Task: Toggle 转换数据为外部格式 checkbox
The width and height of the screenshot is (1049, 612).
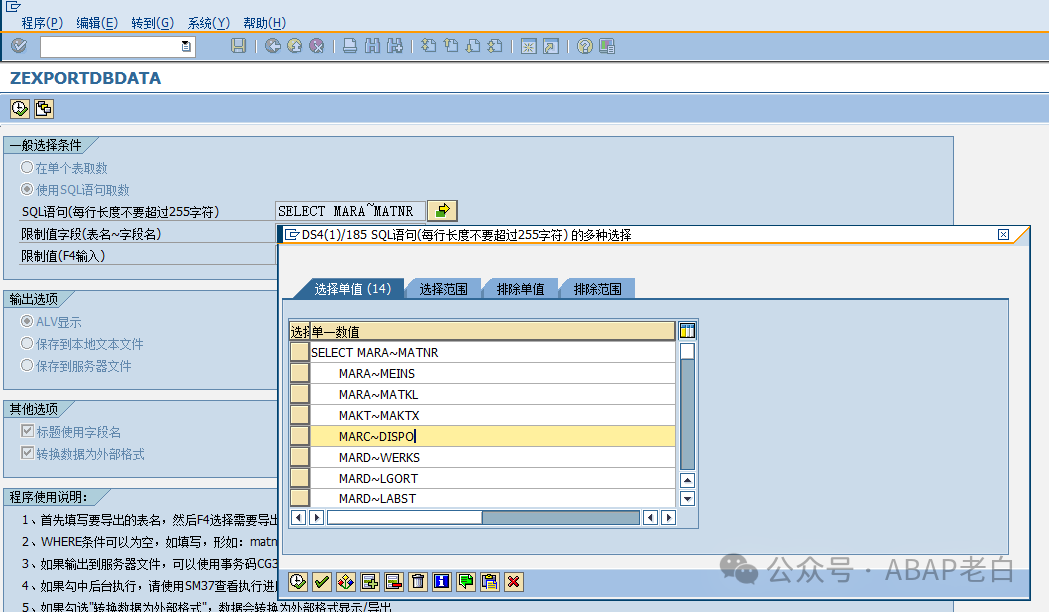Action: coord(27,453)
